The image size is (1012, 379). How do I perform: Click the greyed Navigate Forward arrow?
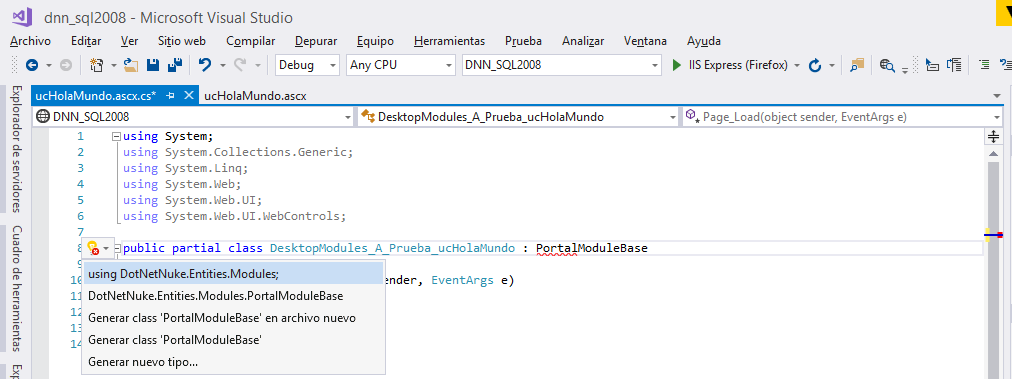[66, 65]
